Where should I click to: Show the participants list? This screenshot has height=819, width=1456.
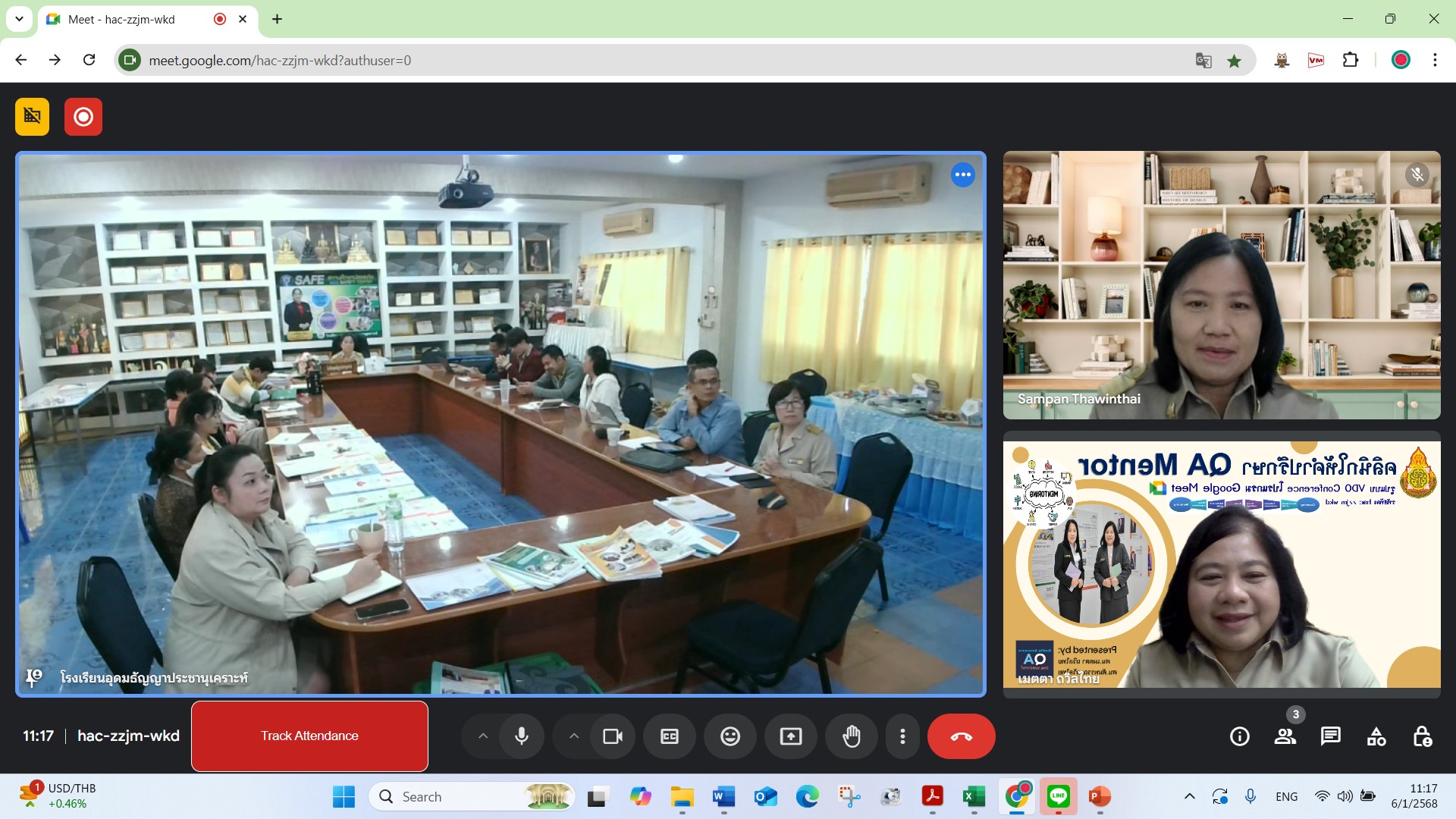1285,736
